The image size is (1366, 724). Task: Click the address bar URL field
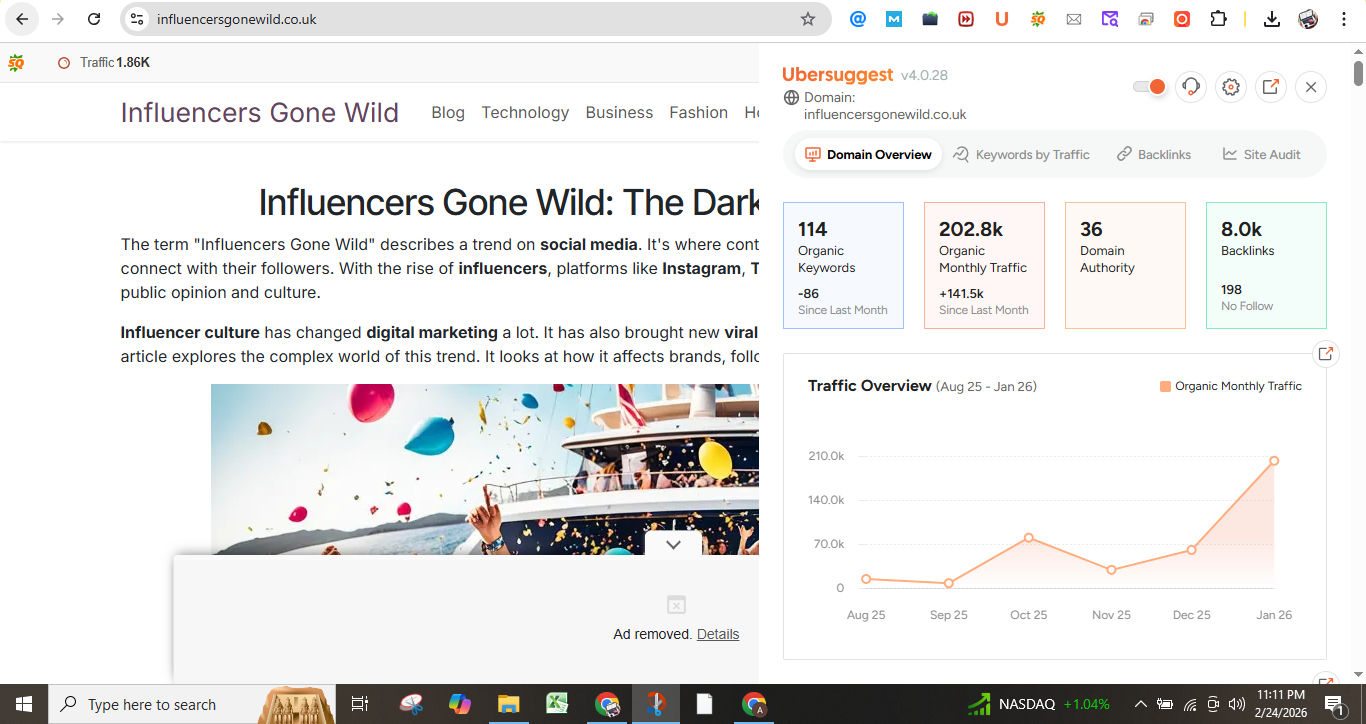click(x=476, y=19)
